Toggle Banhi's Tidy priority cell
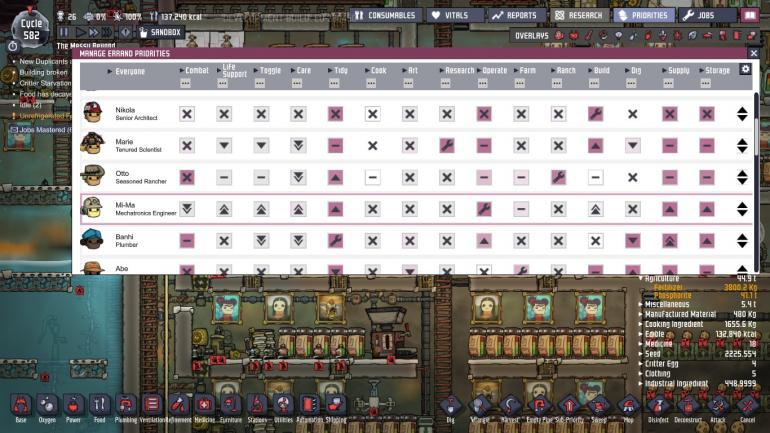770x433 pixels. (x=335, y=241)
